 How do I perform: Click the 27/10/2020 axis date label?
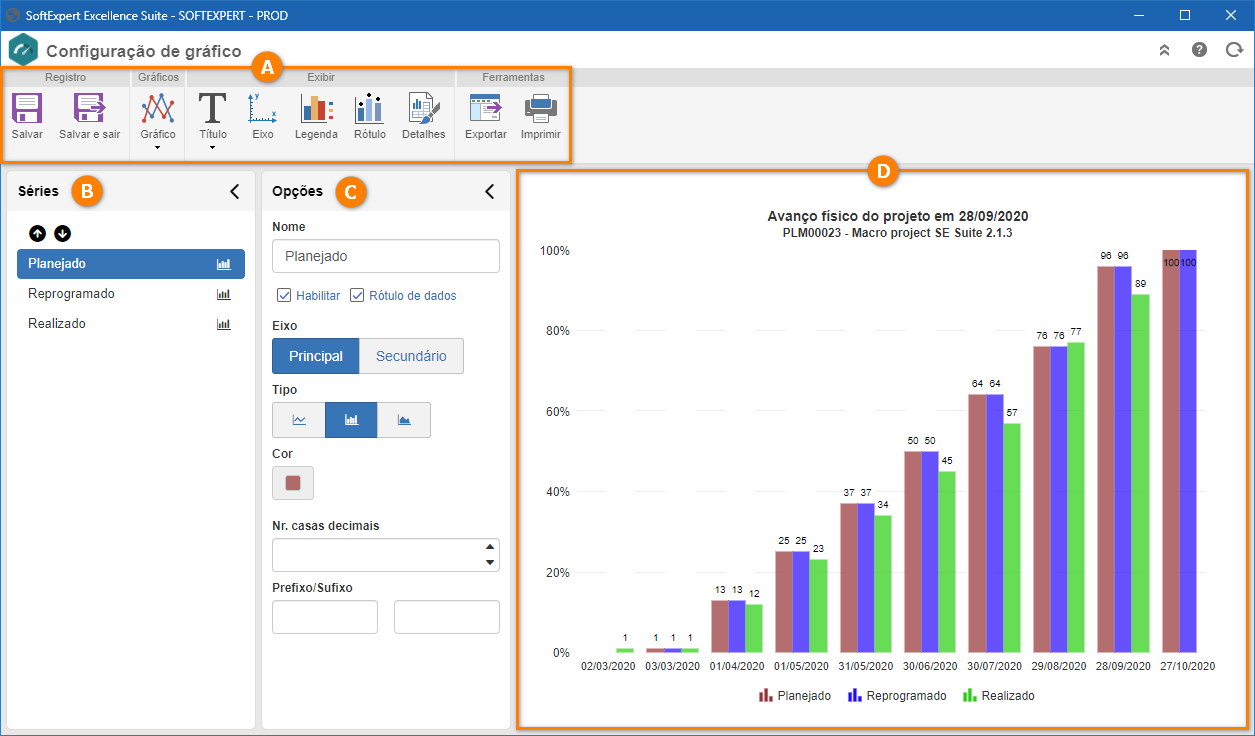pos(1187,666)
